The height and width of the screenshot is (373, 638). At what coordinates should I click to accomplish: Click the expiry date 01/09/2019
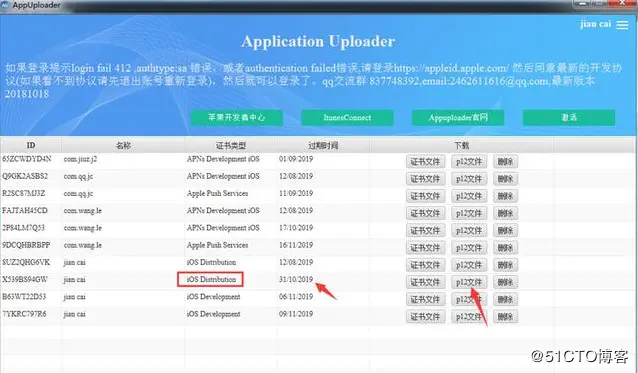click(x=296, y=159)
